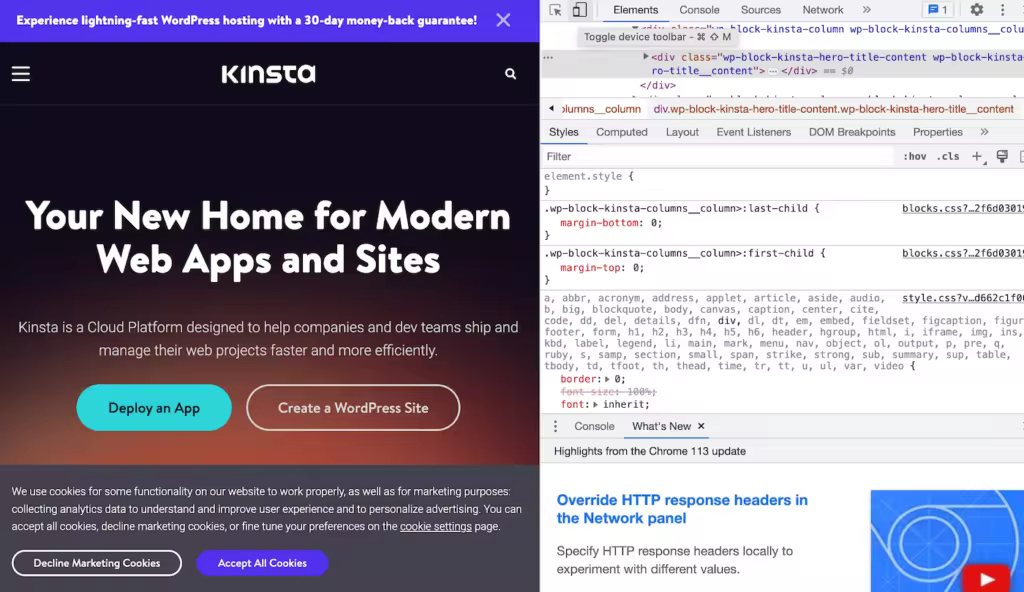
Task: Open DevTools settings gear
Action: 976,10
